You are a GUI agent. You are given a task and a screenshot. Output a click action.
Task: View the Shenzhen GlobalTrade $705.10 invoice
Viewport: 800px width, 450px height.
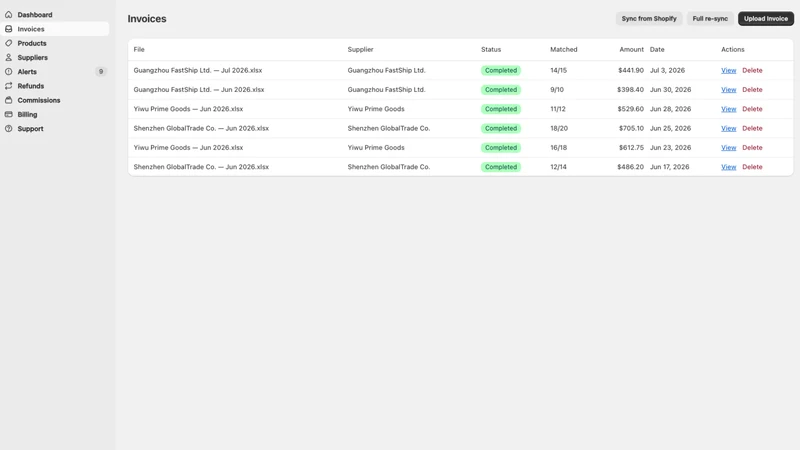pyautogui.click(x=728, y=129)
